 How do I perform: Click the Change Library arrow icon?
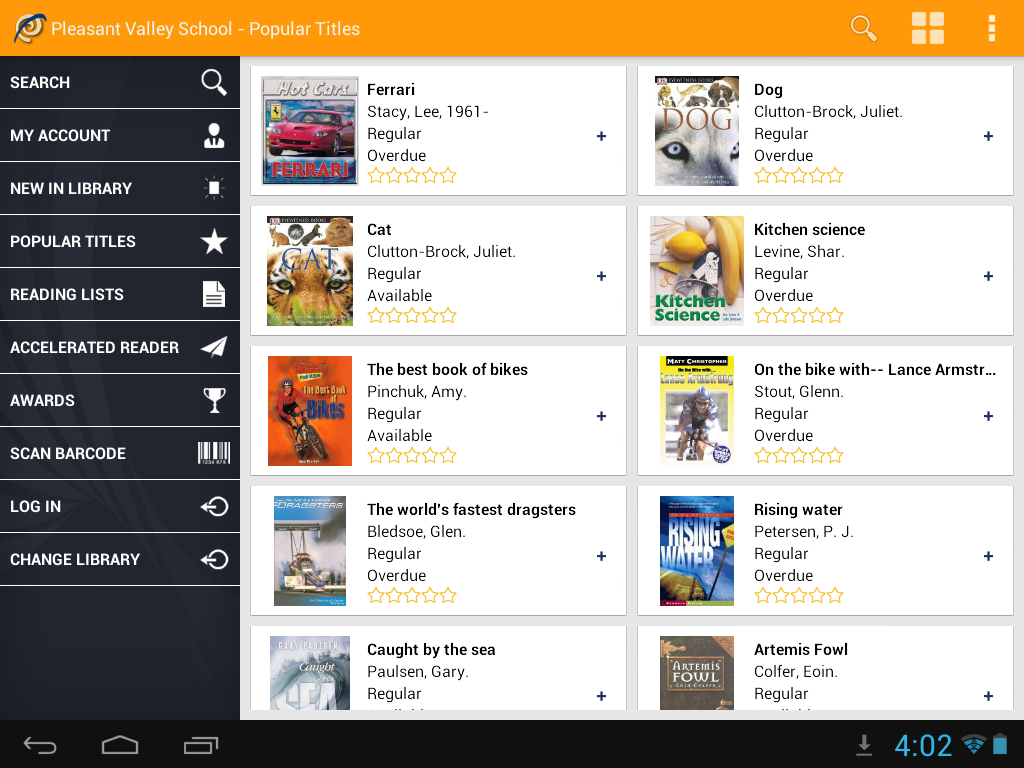(x=214, y=559)
